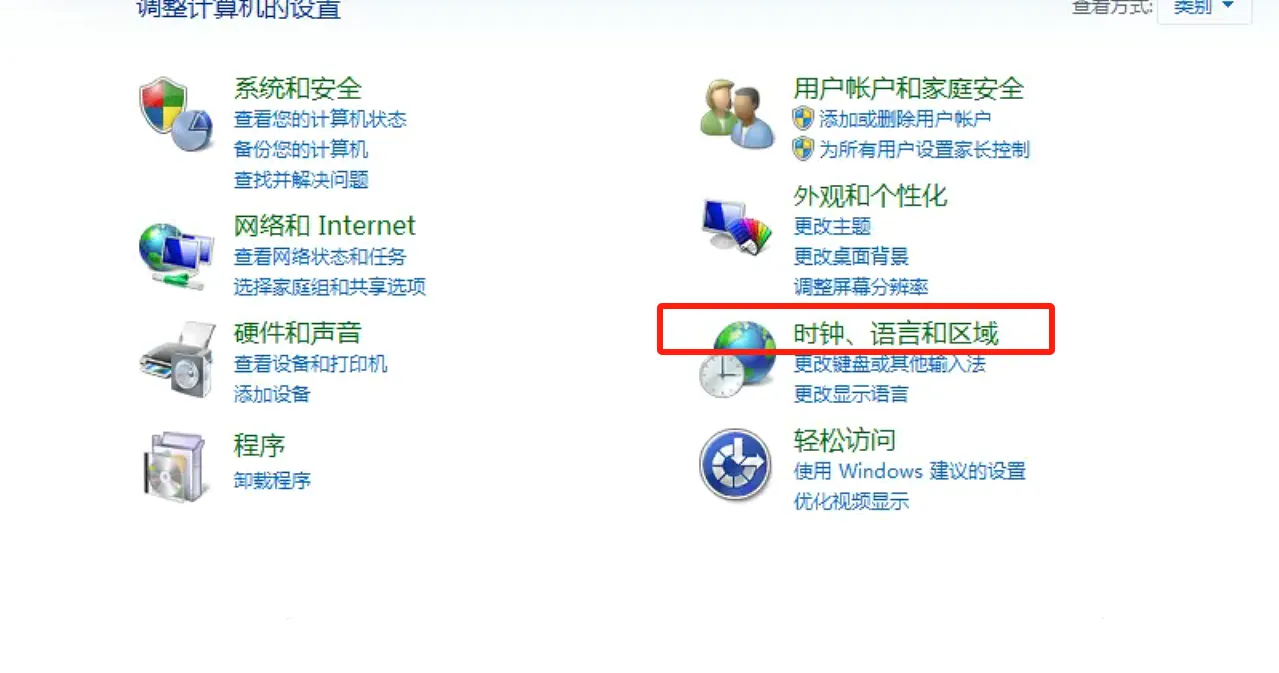Open 查看设备和打印机 link

coord(311,364)
